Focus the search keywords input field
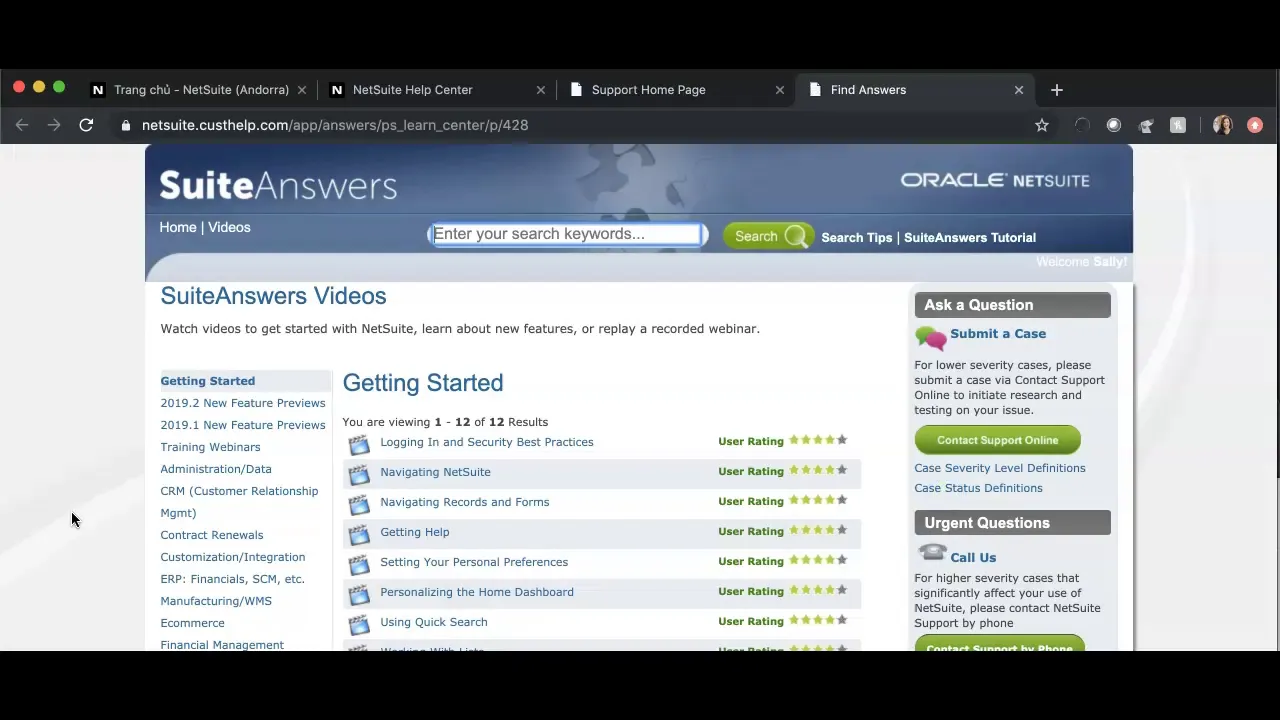This screenshot has width=1280, height=720. click(x=568, y=234)
